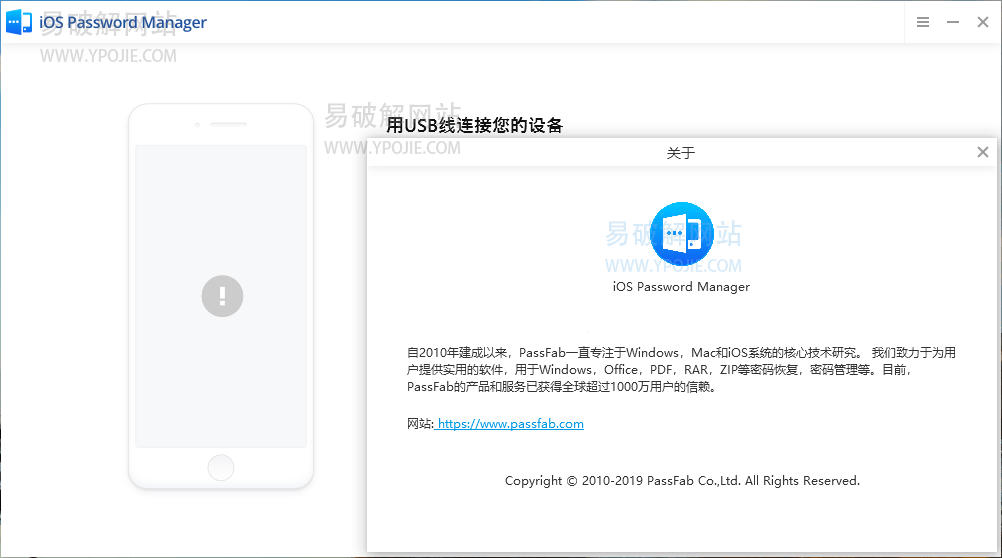
Task: Click the warning exclamation icon on phone
Action: (222, 296)
